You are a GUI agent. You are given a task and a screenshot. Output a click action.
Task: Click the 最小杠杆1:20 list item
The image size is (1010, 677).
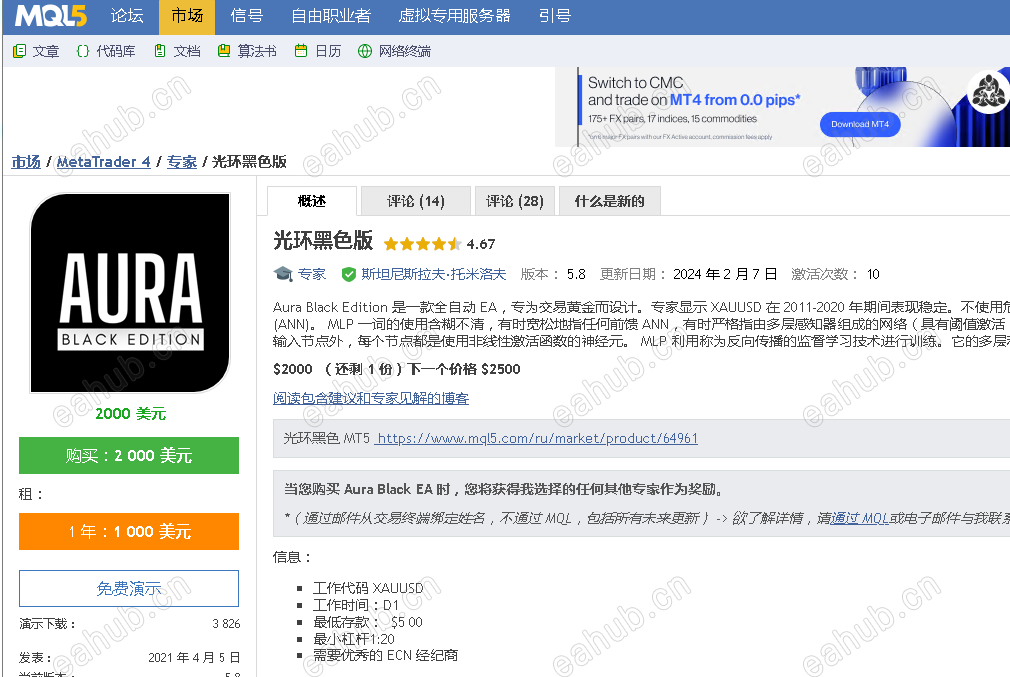[354, 639]
